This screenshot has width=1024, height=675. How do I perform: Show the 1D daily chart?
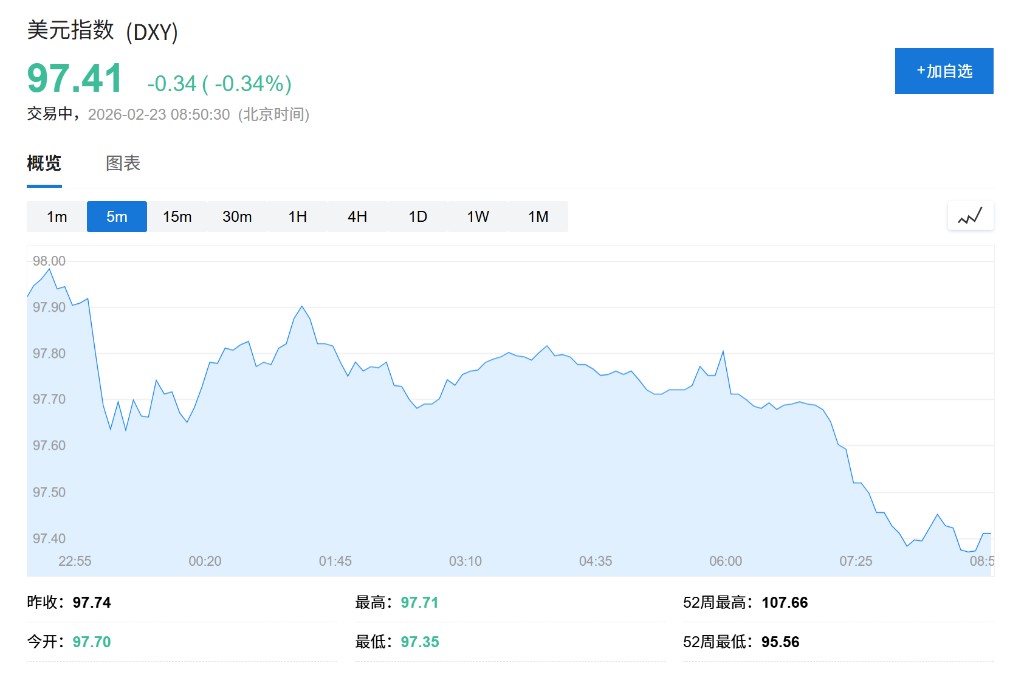coord(418,217)
